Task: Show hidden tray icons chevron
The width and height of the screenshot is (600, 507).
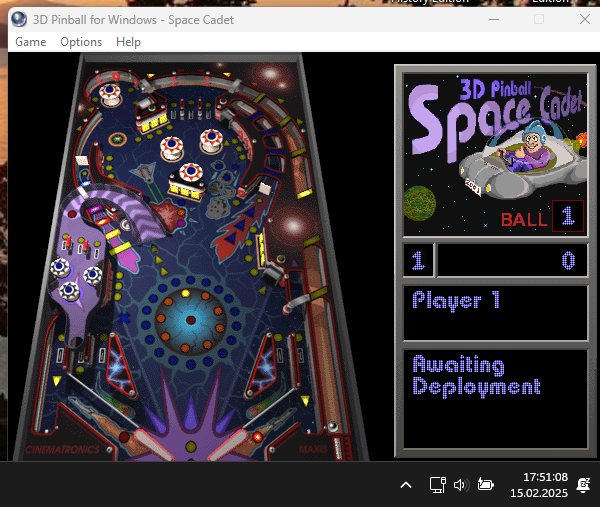Action: tap(406, 485)
